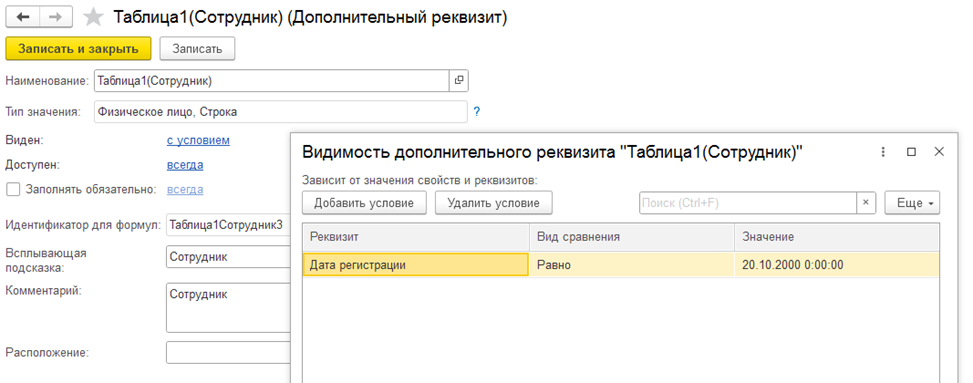Sort by the Вид сравнения column header
This screenshot has width=973, height=383.
click(632, 237)
